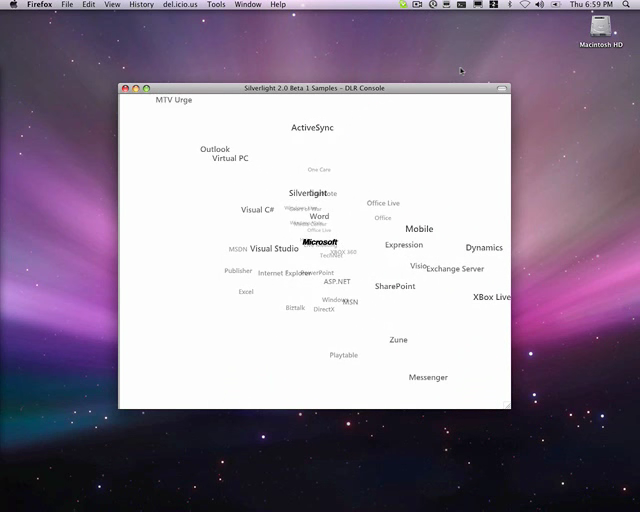Click the XBOX 360 tag
This screenshot has width=640, height=512.
pos(344,252)
